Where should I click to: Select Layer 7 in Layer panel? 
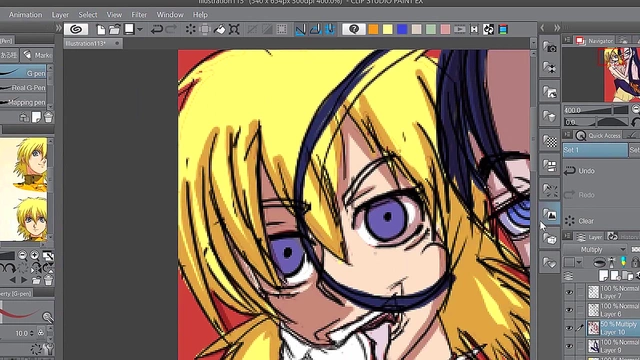(613, 292)
